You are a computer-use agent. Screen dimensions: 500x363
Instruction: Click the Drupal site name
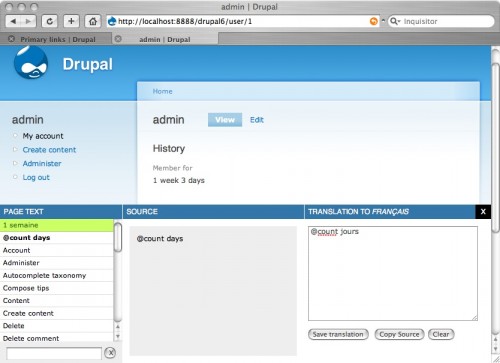88,64
